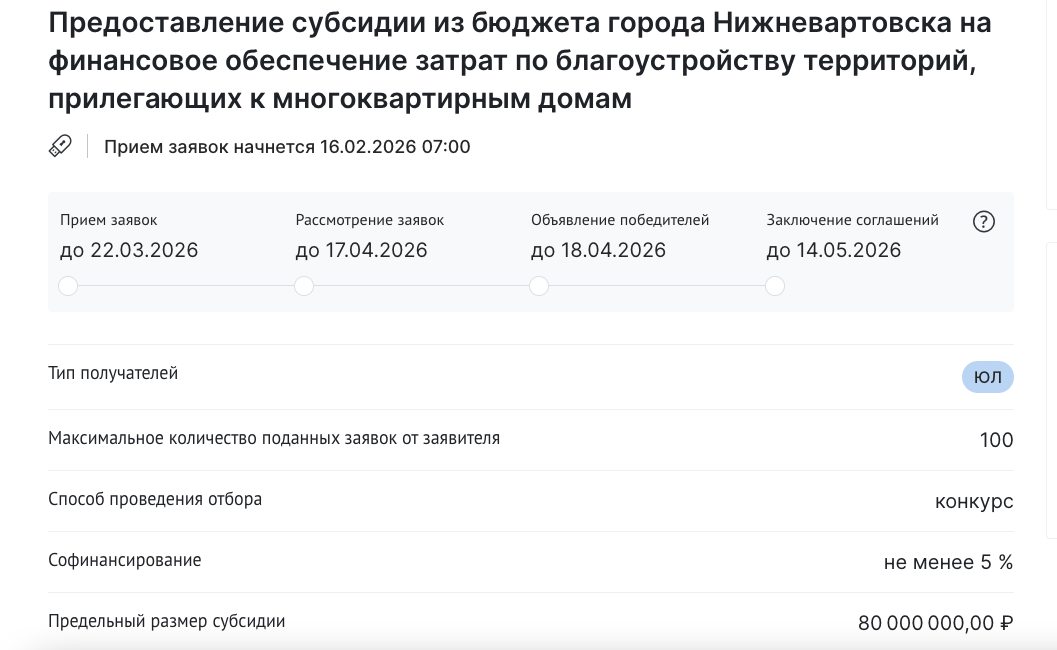
Task: Click the maximum applications value 100
Action: point(996,440)
